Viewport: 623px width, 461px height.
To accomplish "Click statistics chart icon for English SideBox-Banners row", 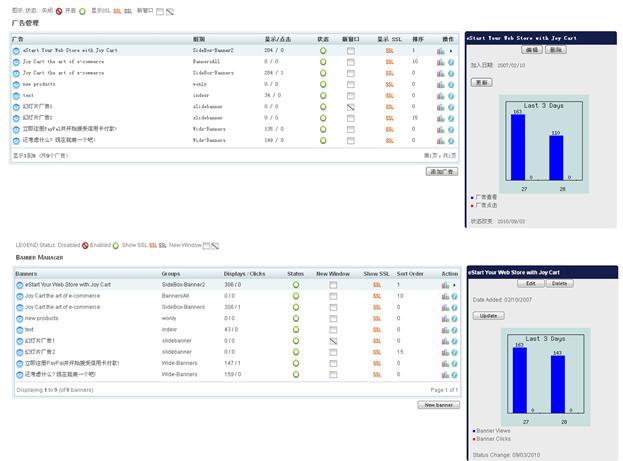I will click(445, 308).
